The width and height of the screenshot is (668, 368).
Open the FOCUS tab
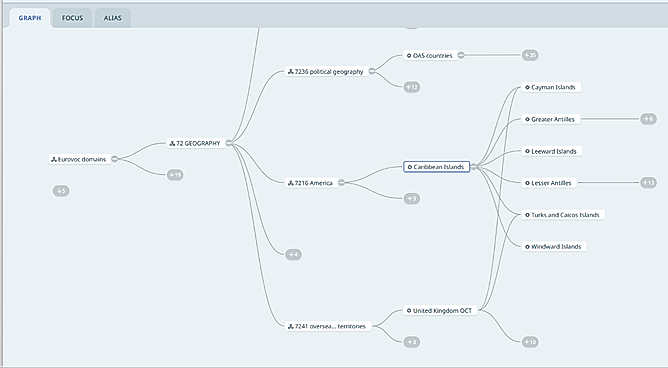coord(72,18)
